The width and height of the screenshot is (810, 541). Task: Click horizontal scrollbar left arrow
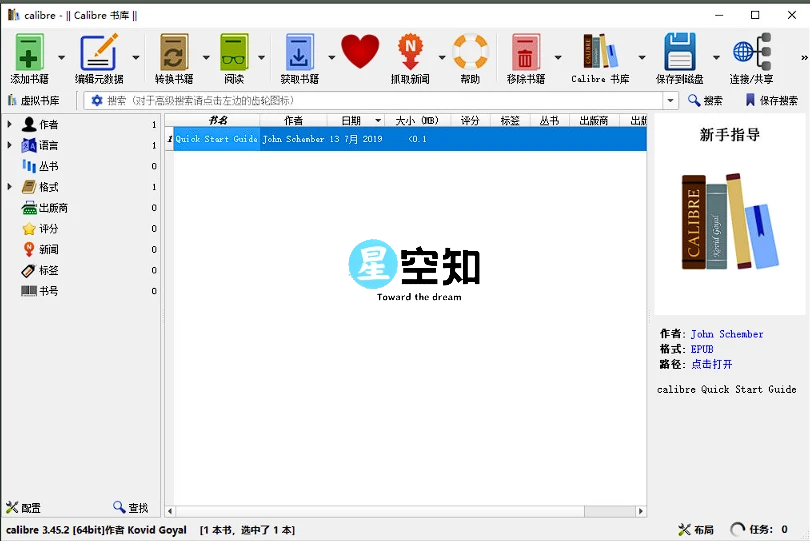coord(170,511)
